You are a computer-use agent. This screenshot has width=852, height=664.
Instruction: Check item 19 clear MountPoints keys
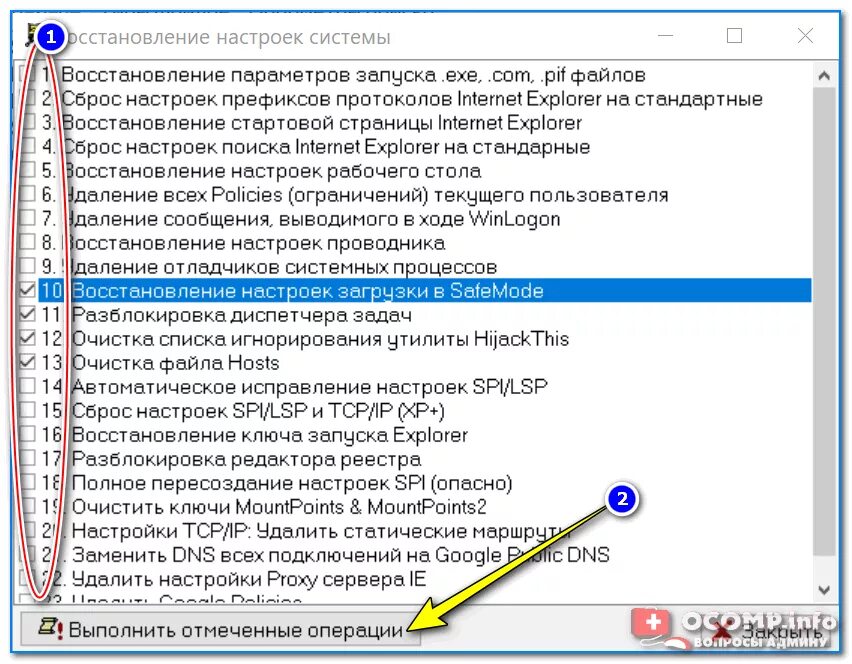pyautogui.click(x=27, y=506)
